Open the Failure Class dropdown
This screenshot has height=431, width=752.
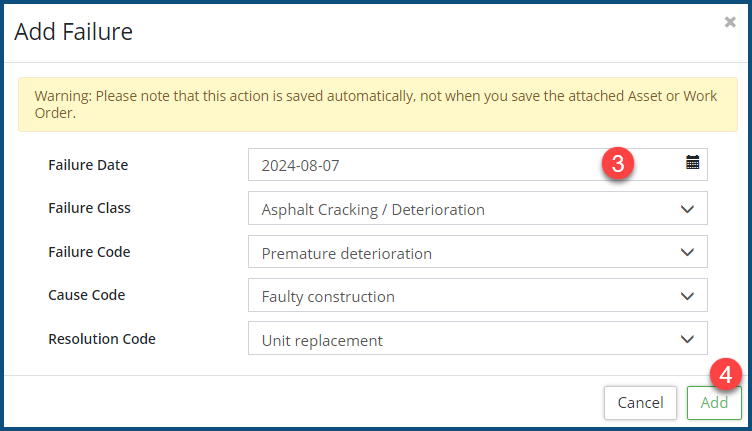(x=477, y=209)
